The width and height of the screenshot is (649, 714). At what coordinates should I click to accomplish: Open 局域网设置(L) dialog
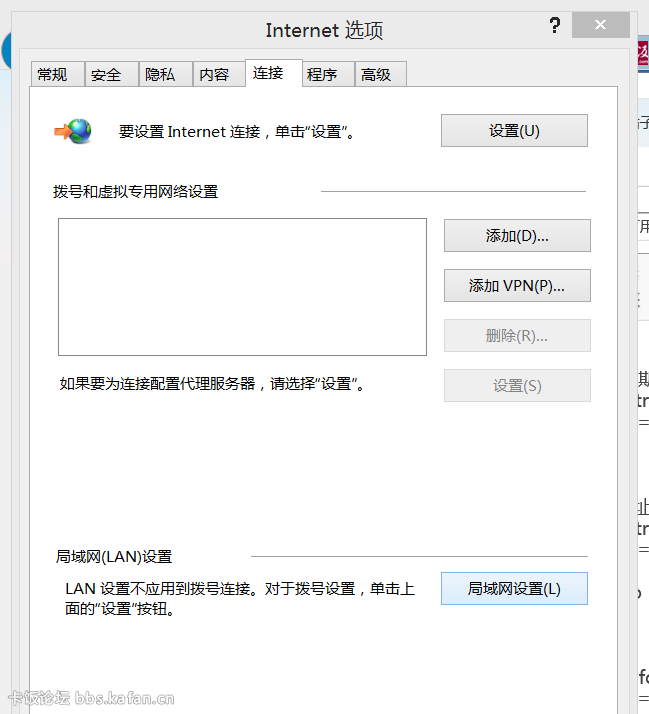pos(514,588)
